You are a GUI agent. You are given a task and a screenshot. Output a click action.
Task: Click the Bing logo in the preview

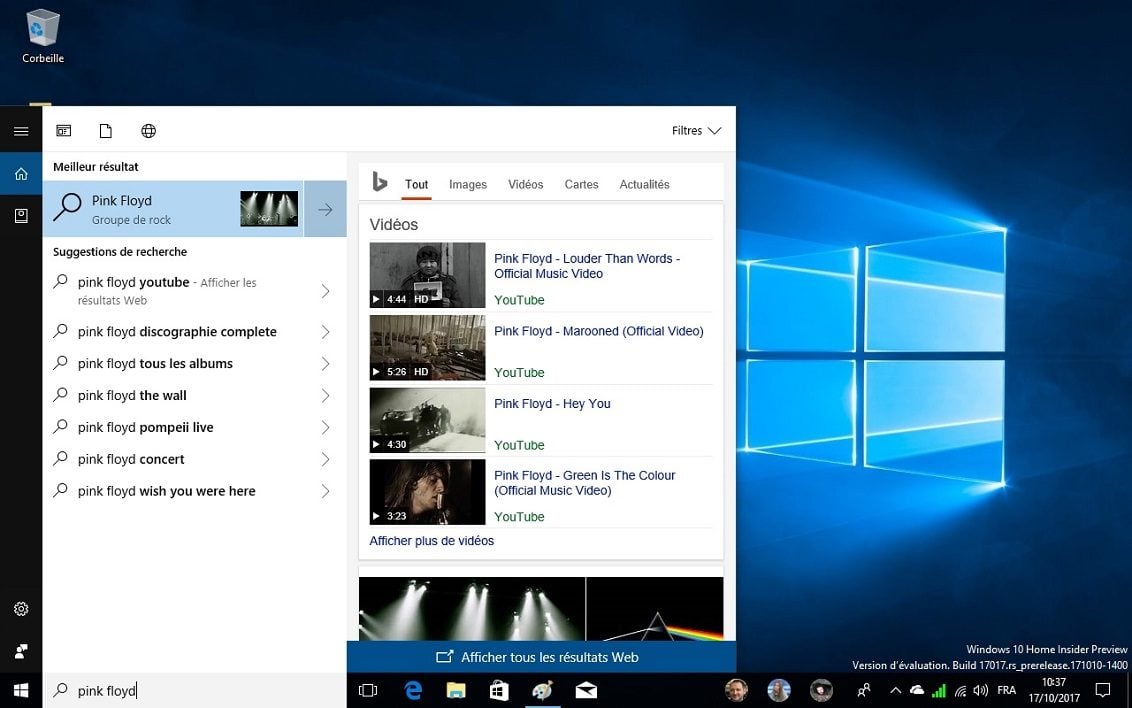tap(380, 182)
